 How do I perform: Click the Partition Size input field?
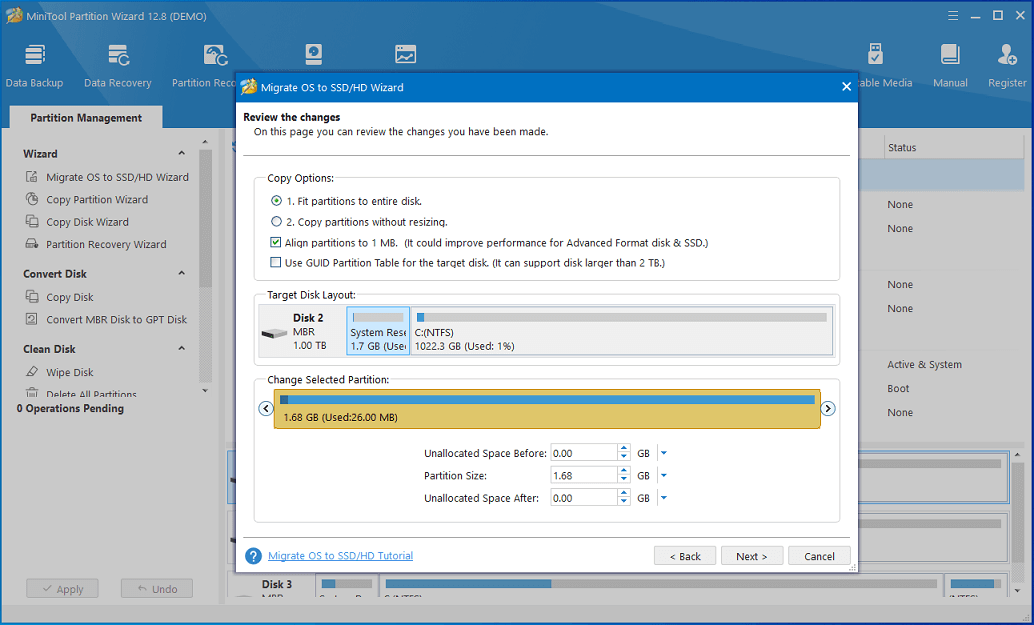pos(584,475)
